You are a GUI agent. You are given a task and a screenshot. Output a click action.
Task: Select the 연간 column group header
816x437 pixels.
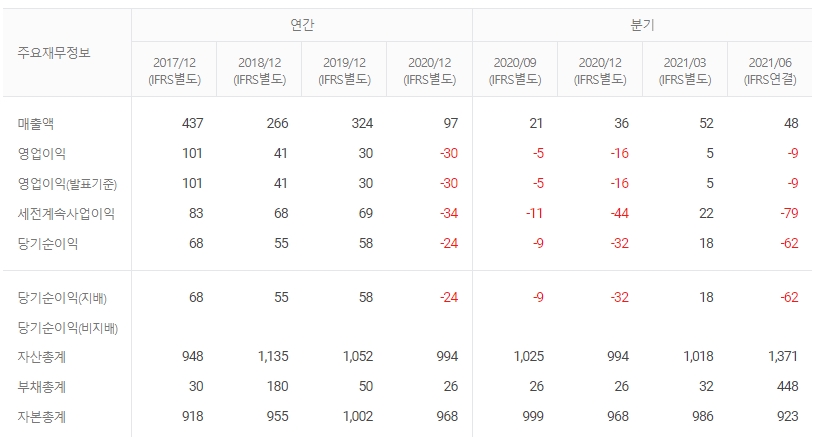tap(302, 25)
